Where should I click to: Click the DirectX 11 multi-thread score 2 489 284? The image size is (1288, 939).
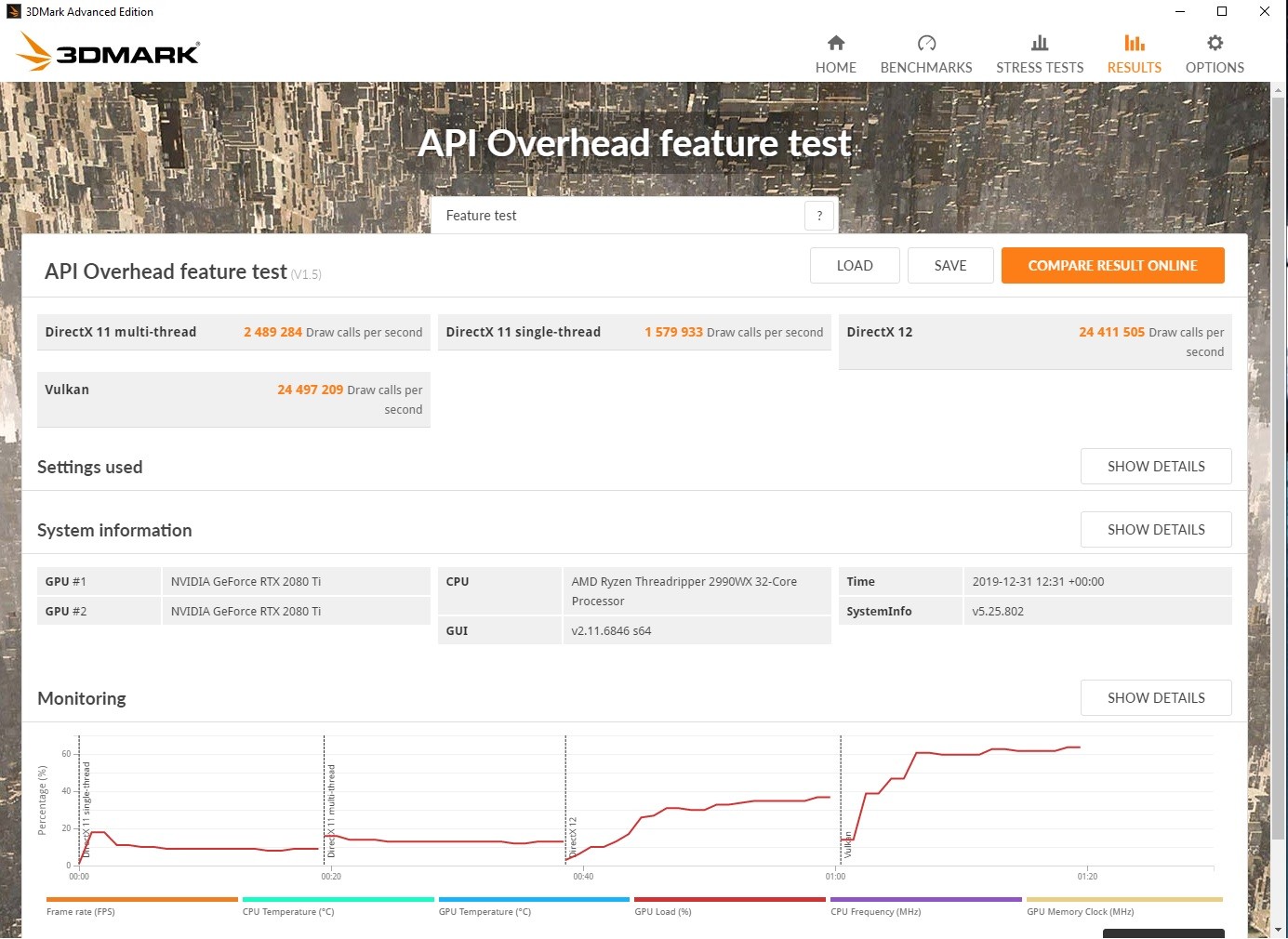click(272, 332)
